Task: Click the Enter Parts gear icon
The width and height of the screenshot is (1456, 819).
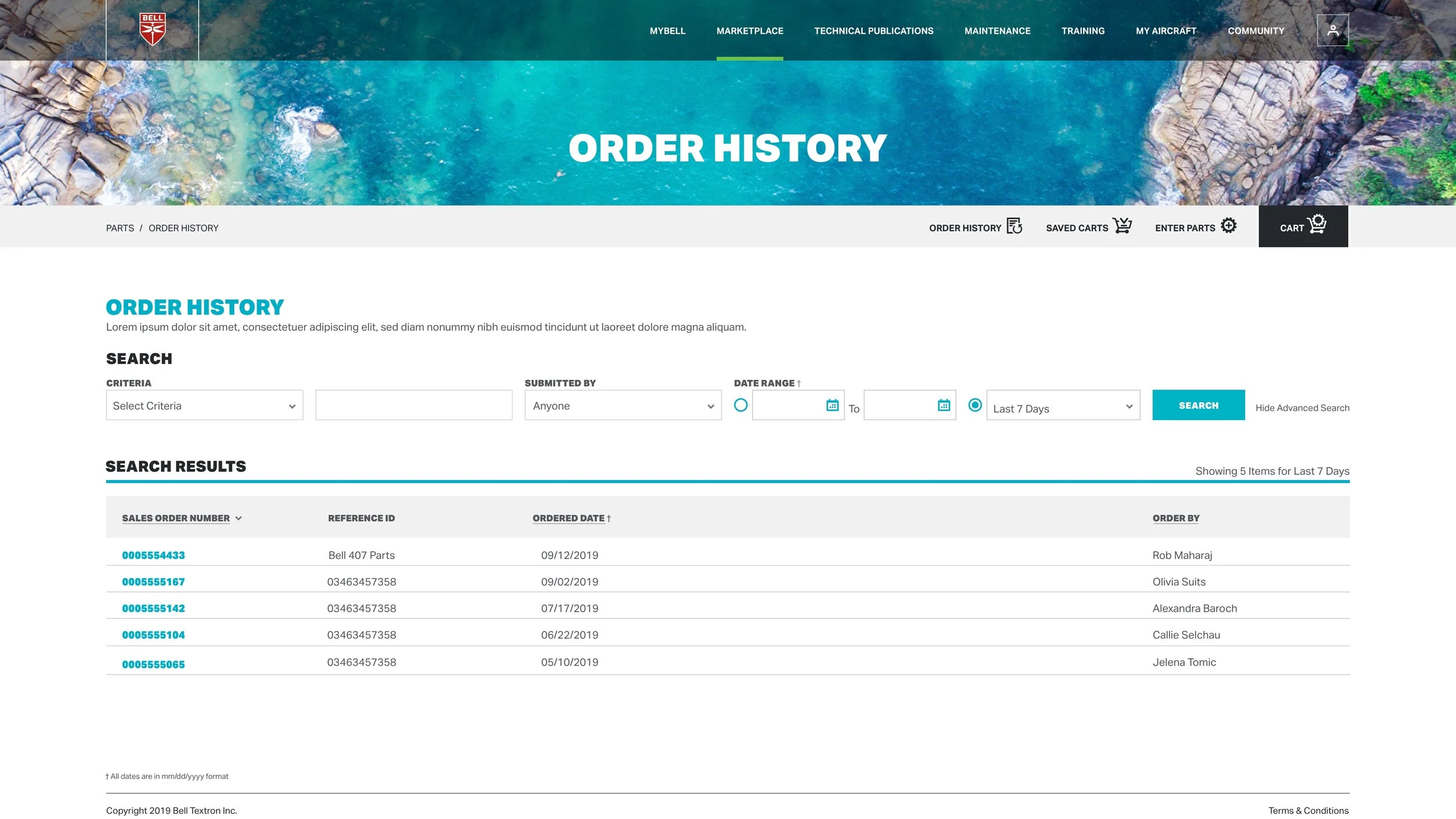Action: (x=1228, y=225)
